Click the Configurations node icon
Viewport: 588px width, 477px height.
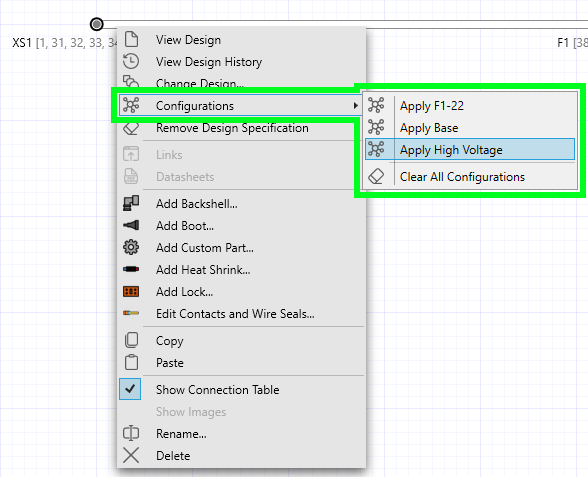tap(131, 105)
